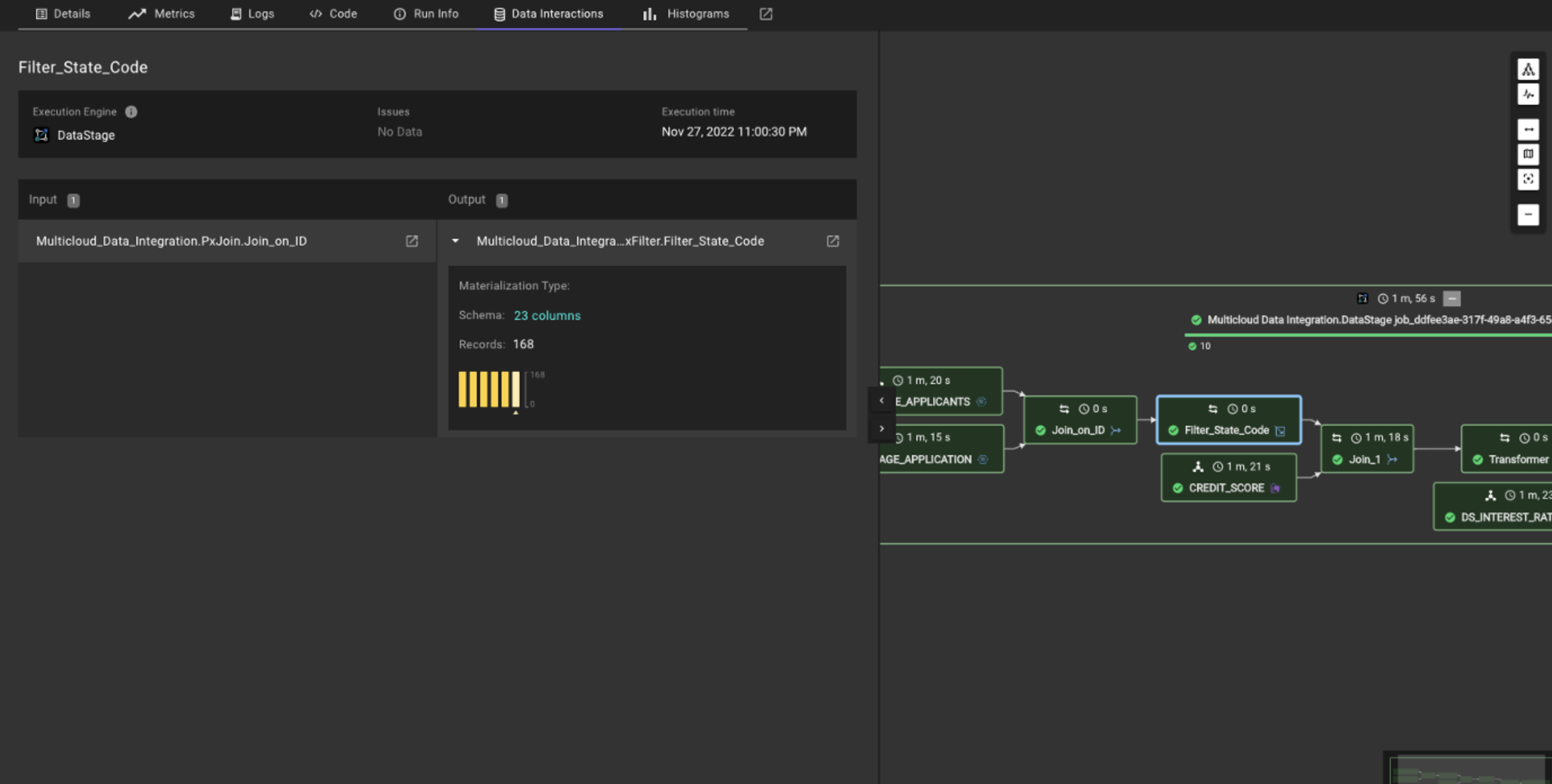
Task: Click the yellow records histogram bars
Action: (489, 390)
